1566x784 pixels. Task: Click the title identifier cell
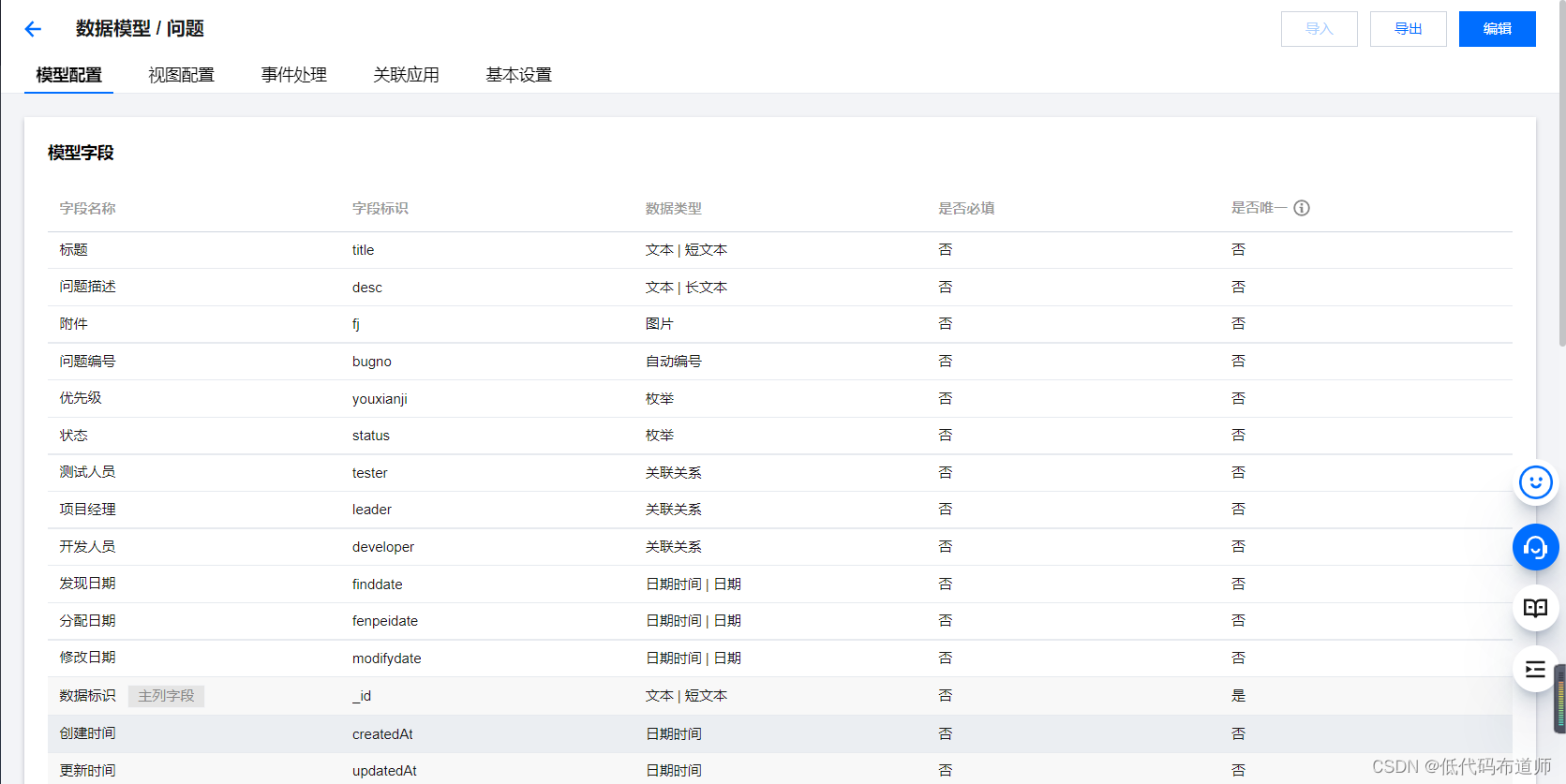click(x=364, y=250)
